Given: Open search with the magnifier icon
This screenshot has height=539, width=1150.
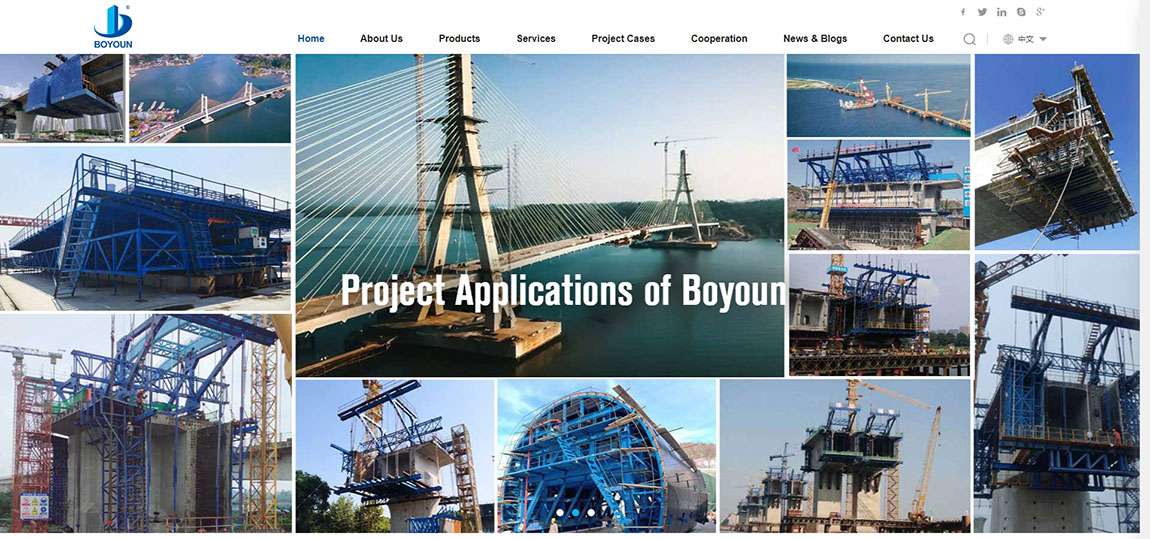Looking at the screenshot, I should tap(969, 39).
